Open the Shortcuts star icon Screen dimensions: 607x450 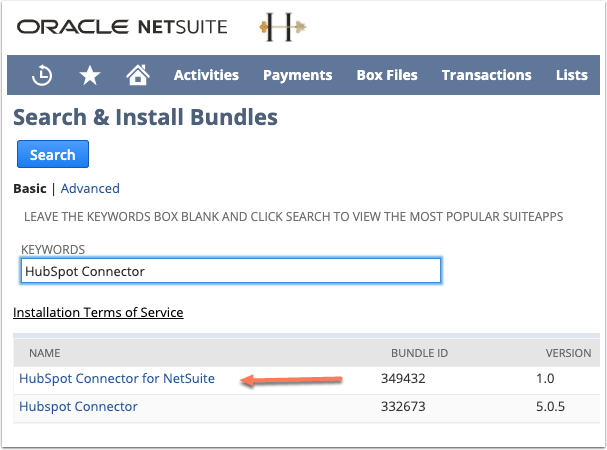[90, 75]
